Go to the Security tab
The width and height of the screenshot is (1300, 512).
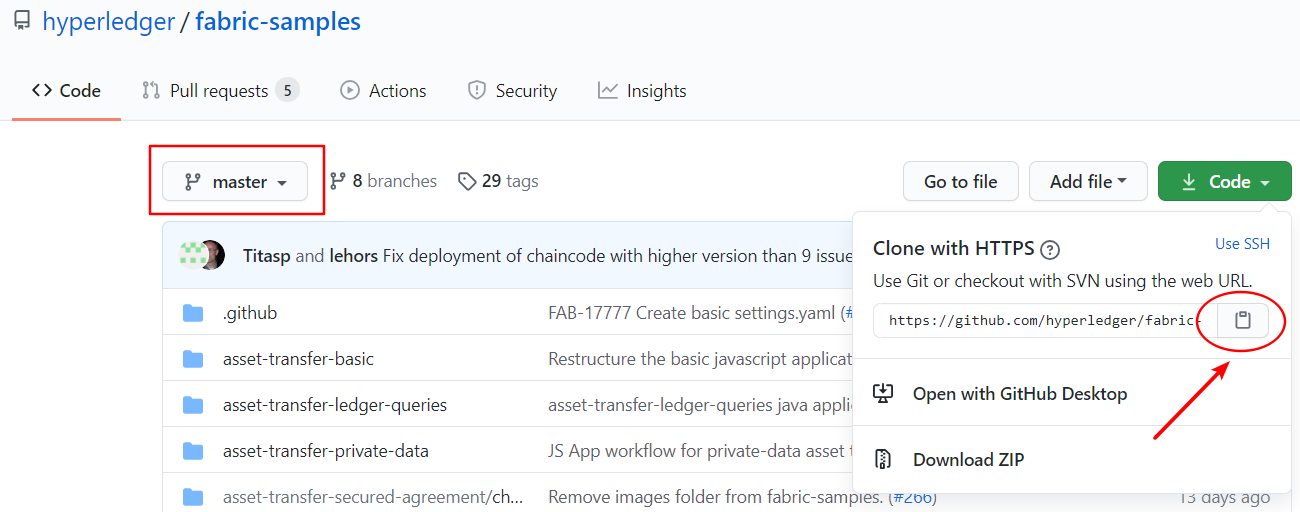(x=512, y=91)
